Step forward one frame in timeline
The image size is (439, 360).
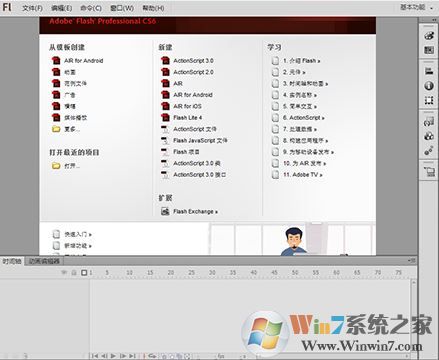pyautogui.click(x=123, y=356)
